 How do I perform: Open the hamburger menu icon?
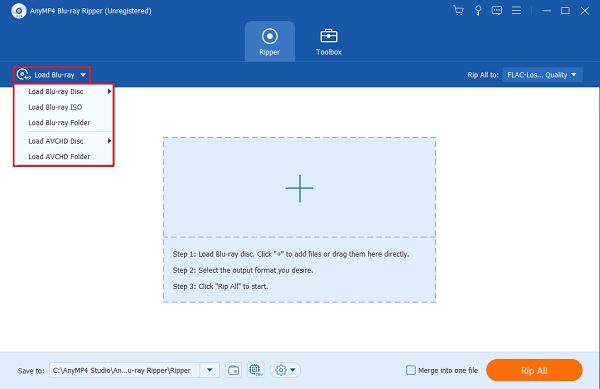(x=516, y=10)
